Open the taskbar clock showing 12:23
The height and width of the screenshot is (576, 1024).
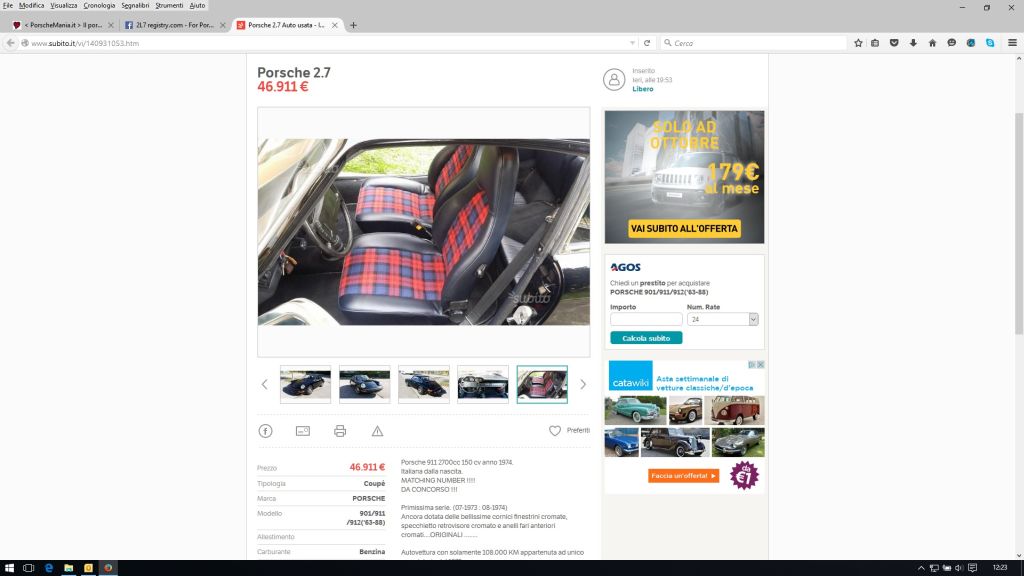pos(999,568)
